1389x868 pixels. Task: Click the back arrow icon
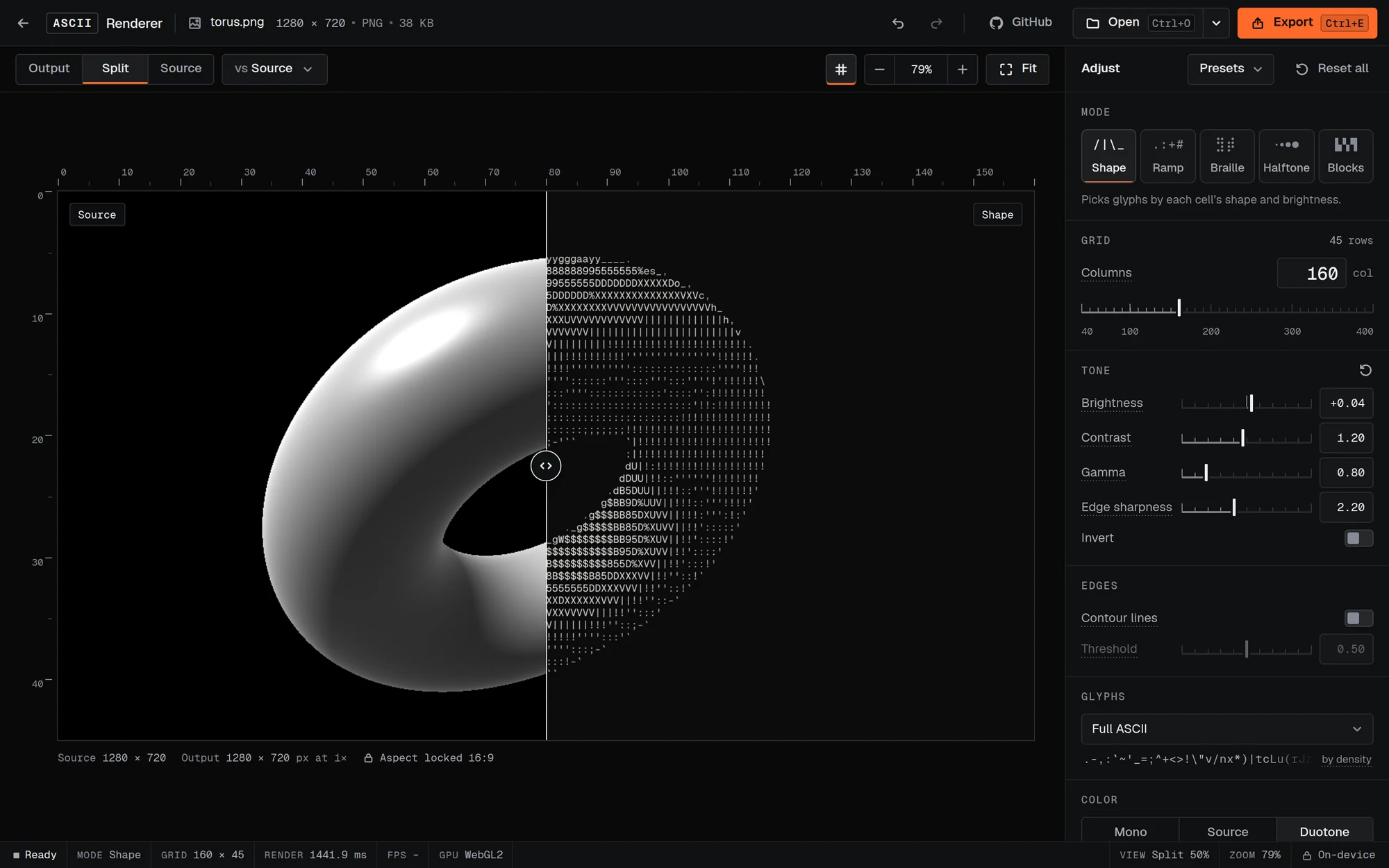coord(23,23)
